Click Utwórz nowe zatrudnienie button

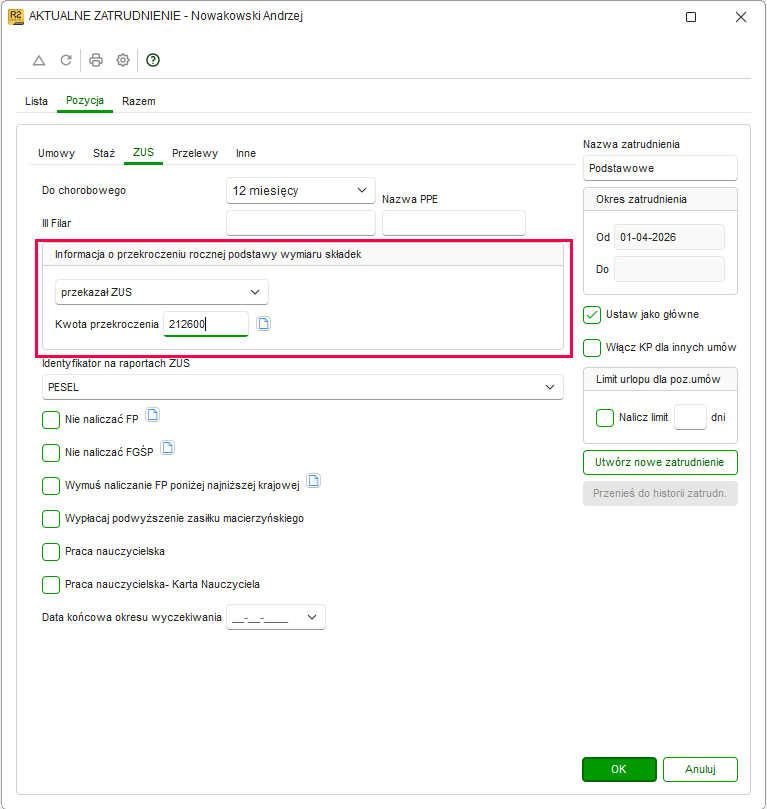[660, 462]
